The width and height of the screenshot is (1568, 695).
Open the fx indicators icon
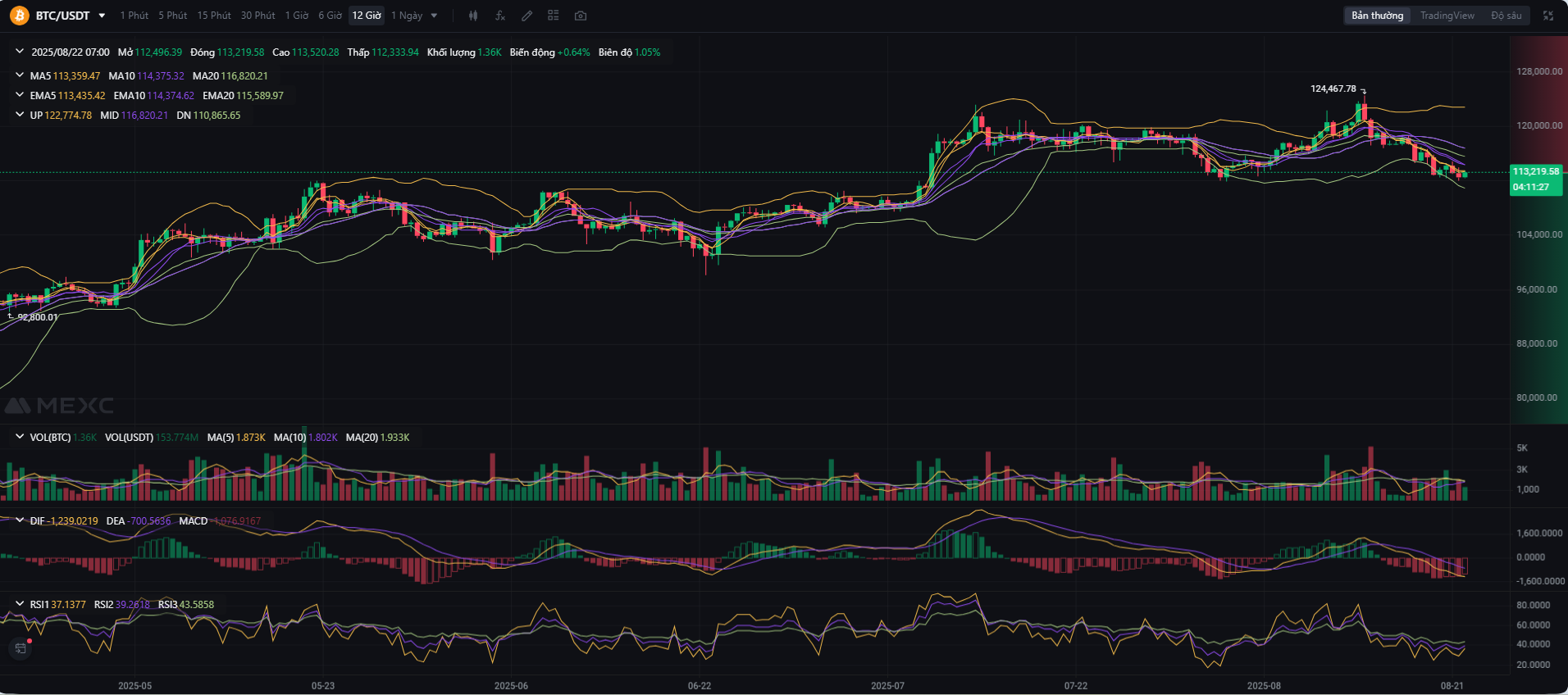[x=500, y=16]
